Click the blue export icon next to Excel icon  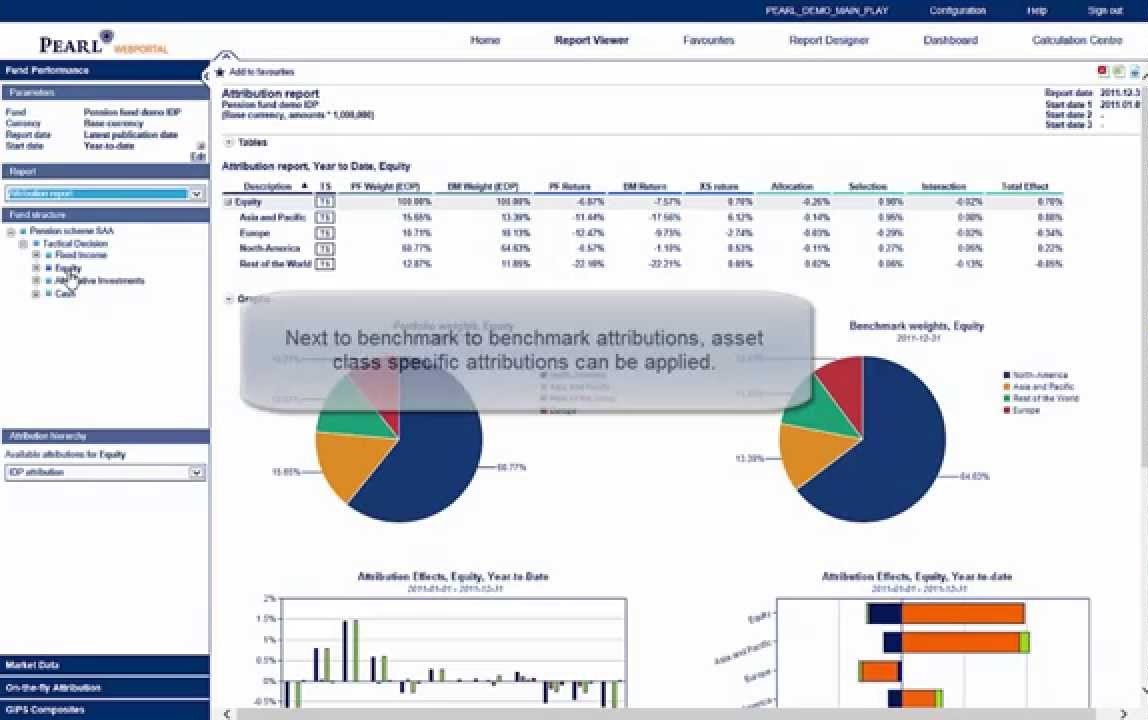click(x=1133, y=70)
